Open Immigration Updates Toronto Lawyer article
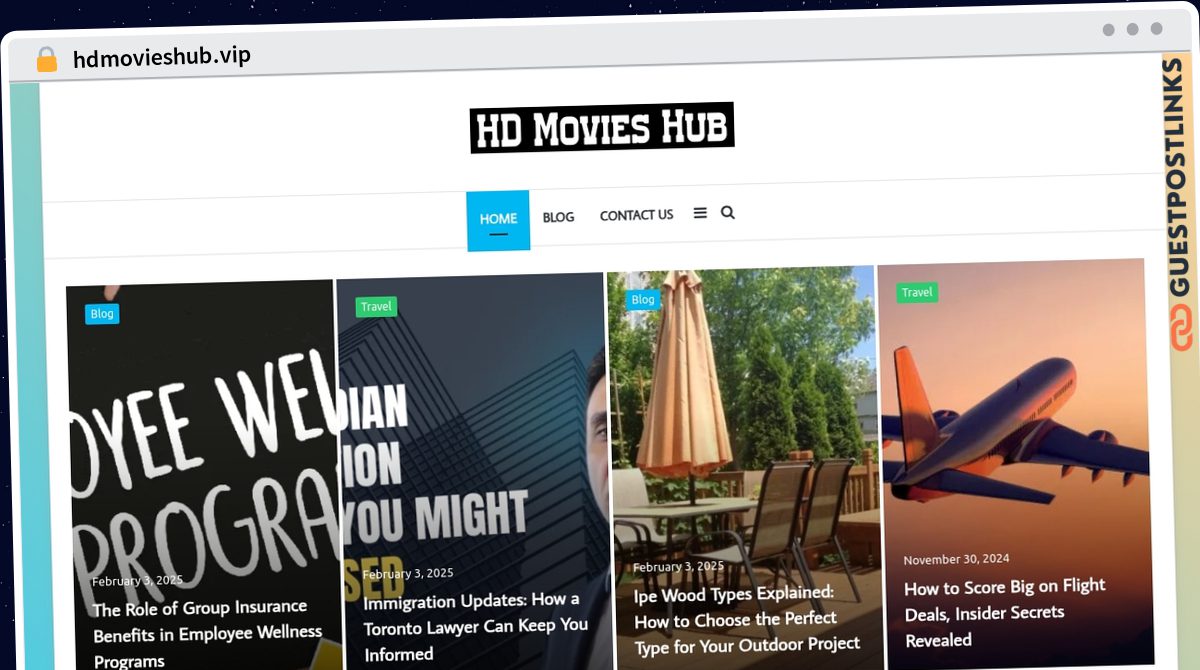The height and width of the screenshot is (670, 1200). pyautogui.click(x=475, y=627)
